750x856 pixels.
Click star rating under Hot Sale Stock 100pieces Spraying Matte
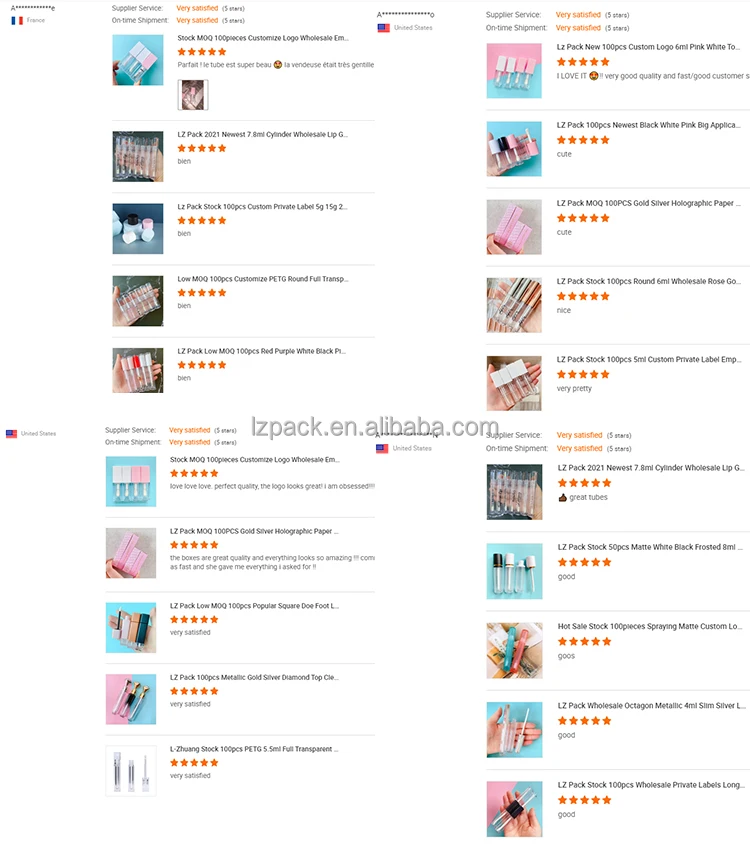click(584, 641)
